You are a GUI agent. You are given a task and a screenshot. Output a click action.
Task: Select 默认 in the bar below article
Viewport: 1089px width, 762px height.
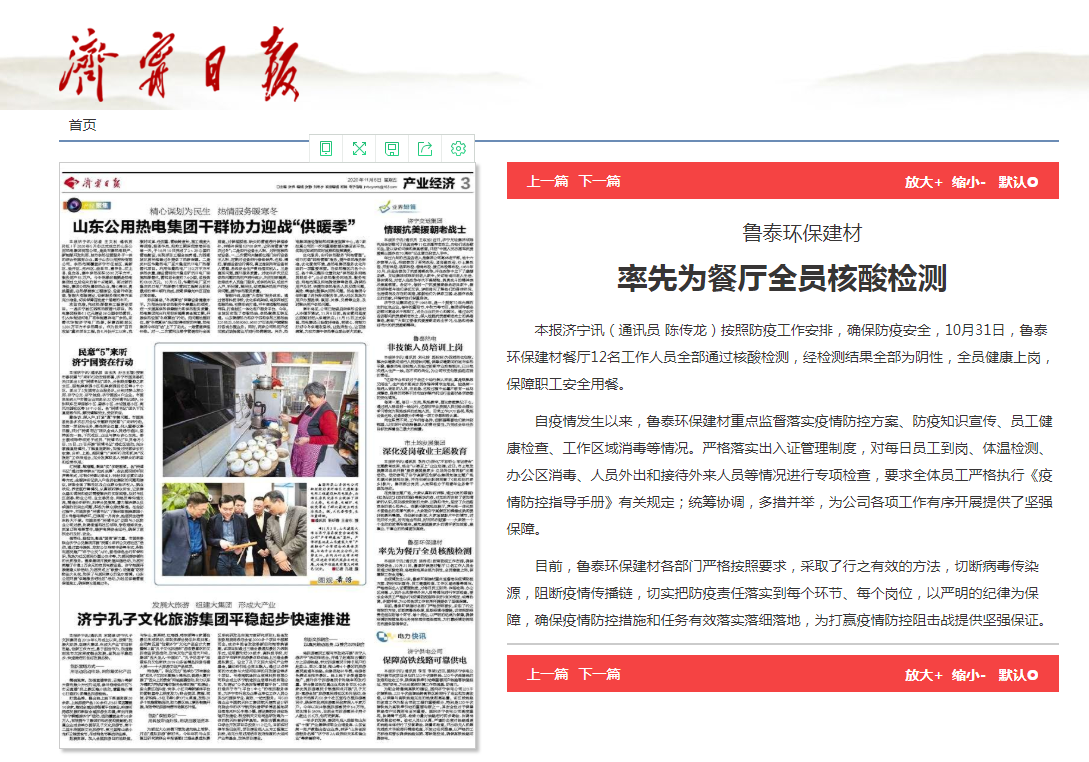pyautogui.click(x=1017, y=675)
